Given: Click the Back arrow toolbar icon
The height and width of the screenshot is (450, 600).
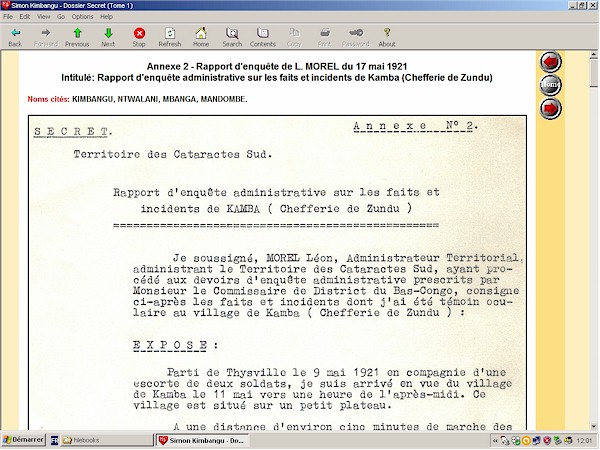Looking at the screenshot, I should click(x=15, y=37).
